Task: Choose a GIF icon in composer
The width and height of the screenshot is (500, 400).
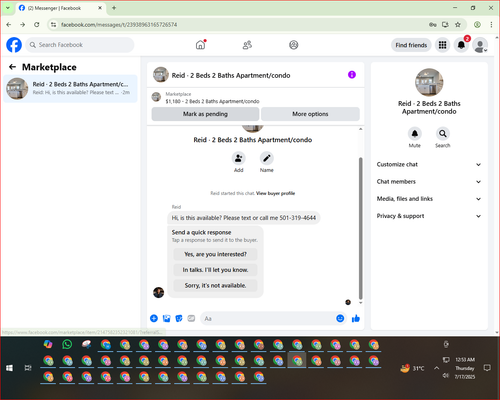Action: tap(191, 318)
